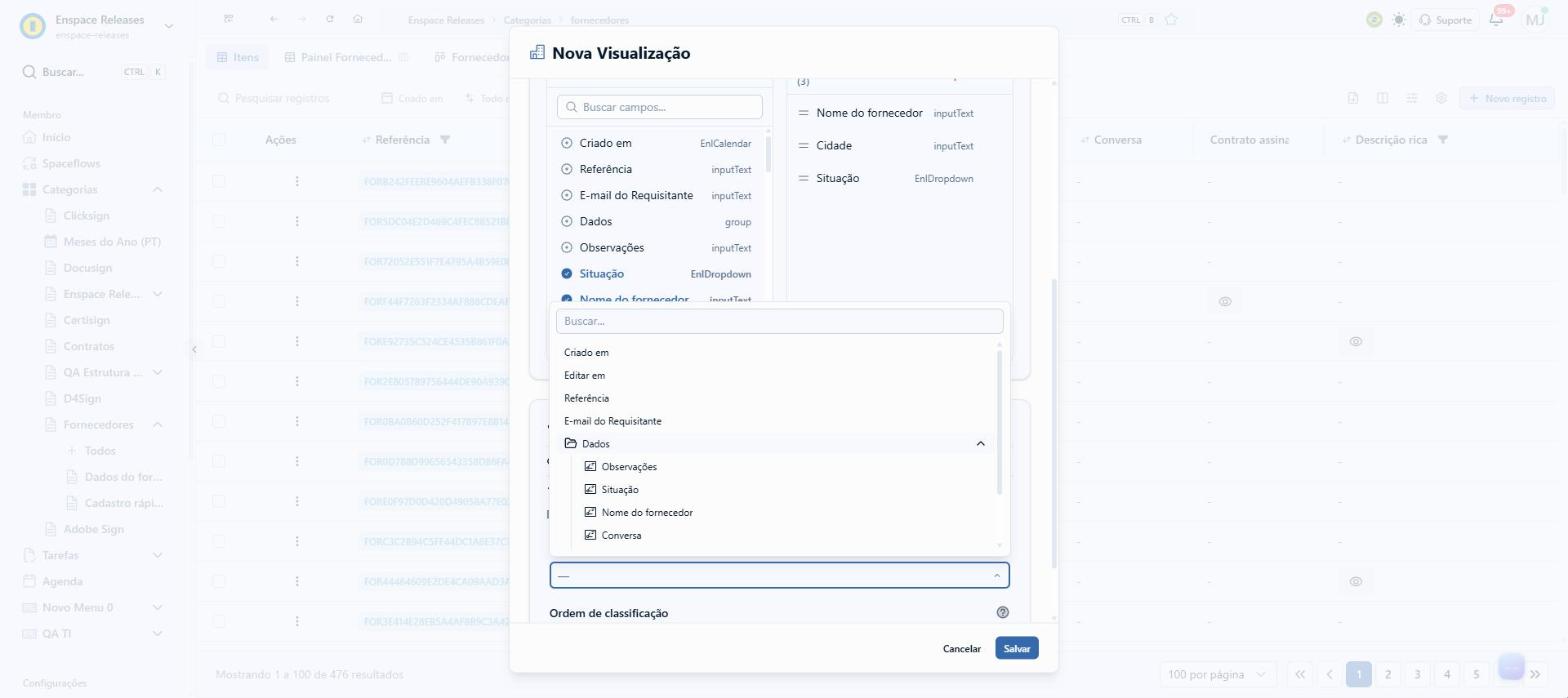The width and height of the screenshot is (1568, 698).
Task: Click the available fields list scrollbar
Action: [768, 154]
